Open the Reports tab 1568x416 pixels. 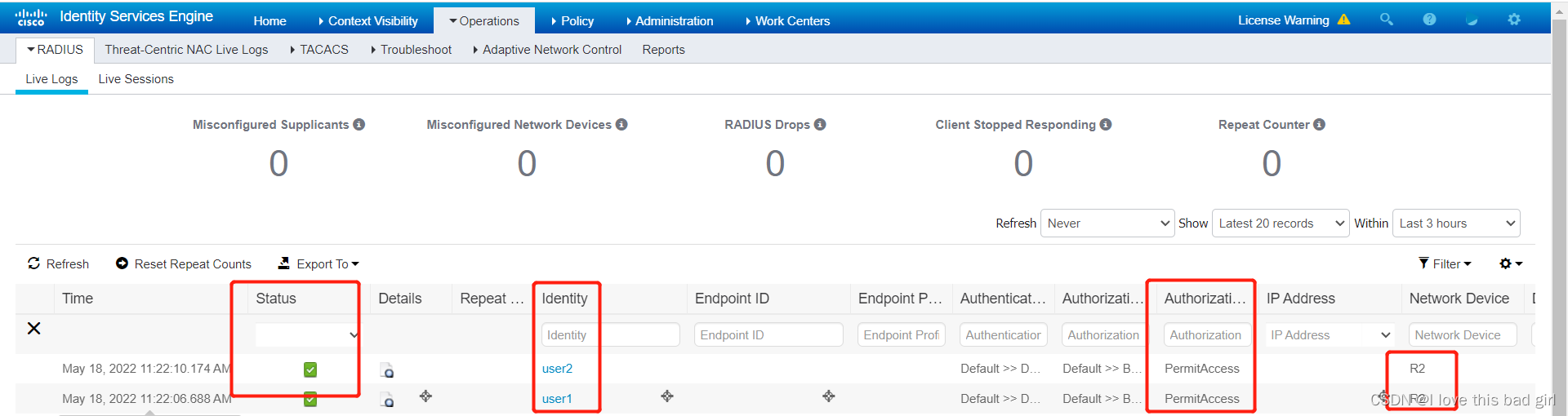click(x=663, y=50)
